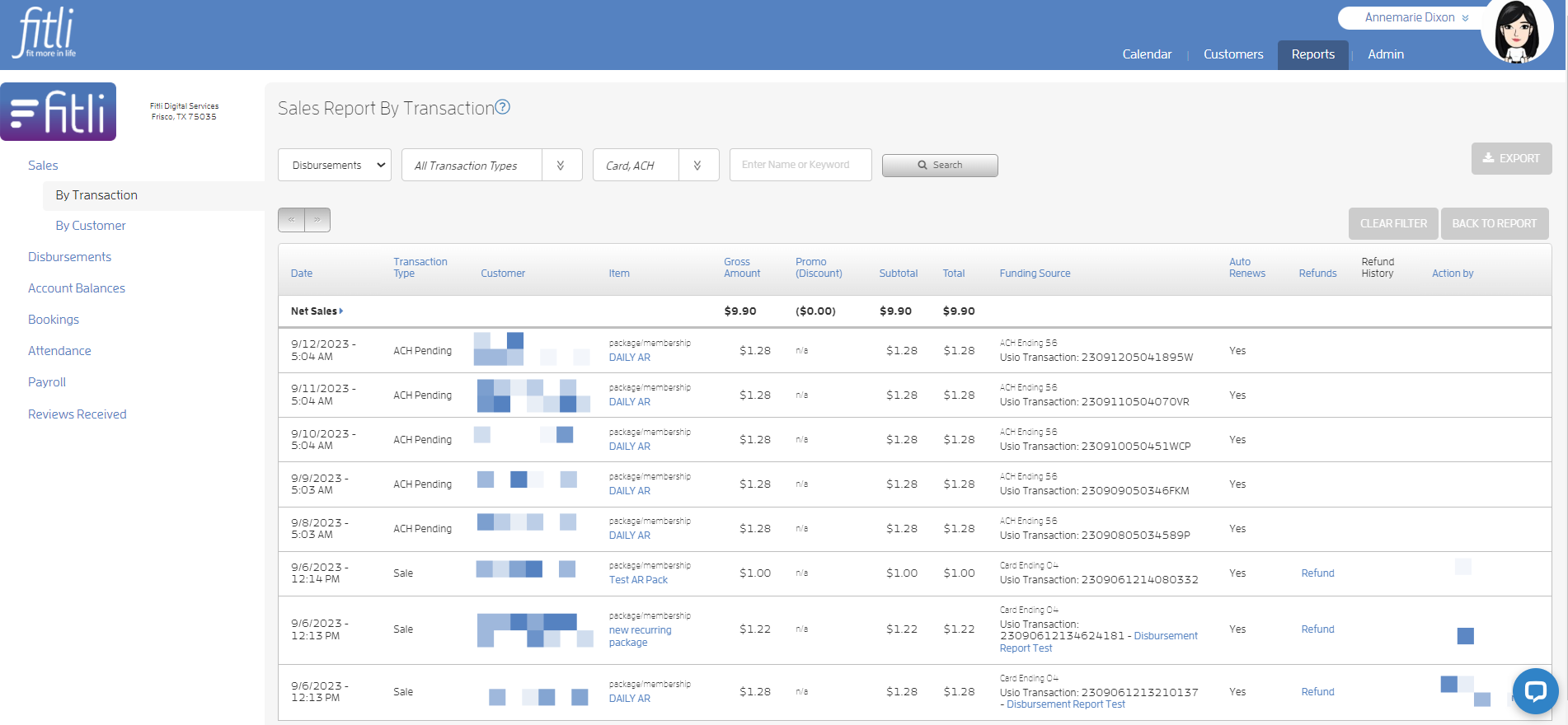Image resolution: width=1568 pixels, height=725 pixels.
Task: Open DAILY AR item in 9/8/2023 row
Action: point(630,536)
